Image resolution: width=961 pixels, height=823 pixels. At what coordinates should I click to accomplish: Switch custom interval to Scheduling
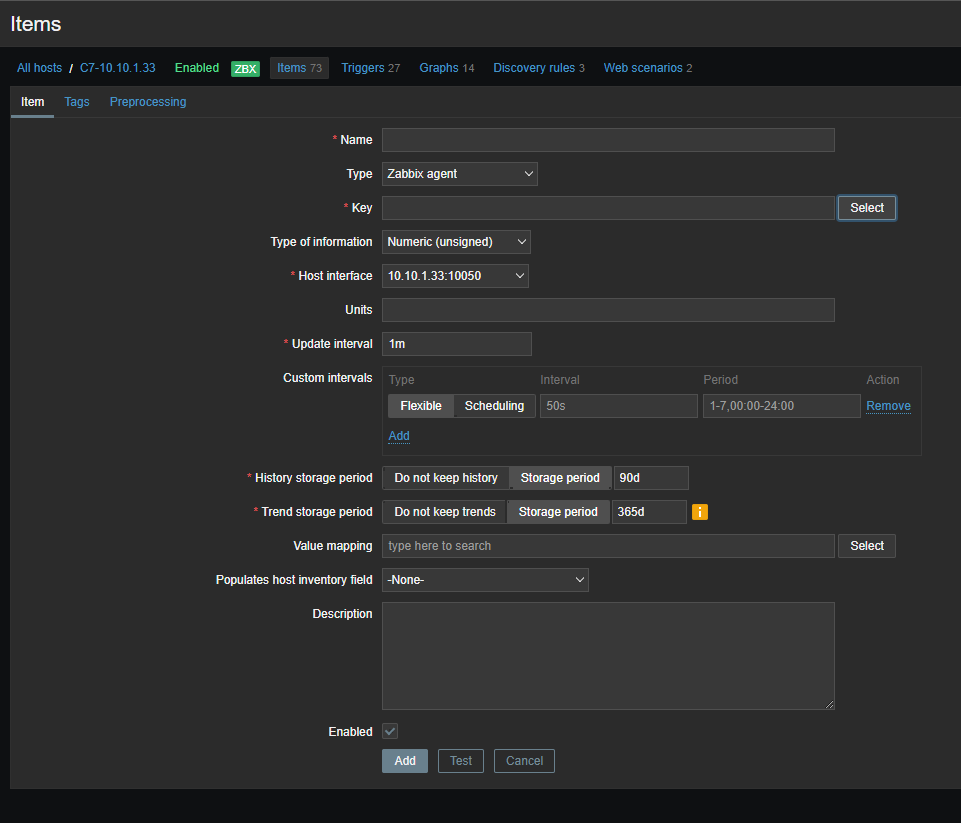point(494,406)
